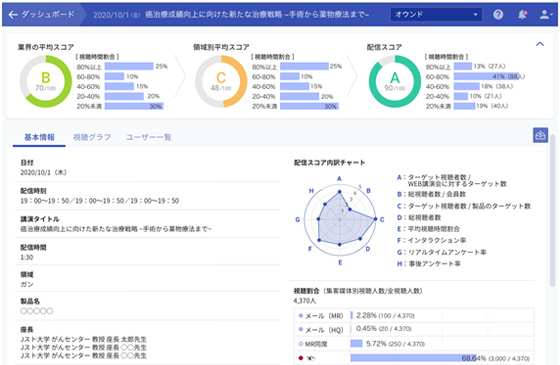This screenshot has height=365, width=560.
Task: Click the ダッシュボード breadcrumb label
Action: click(48, 15)
